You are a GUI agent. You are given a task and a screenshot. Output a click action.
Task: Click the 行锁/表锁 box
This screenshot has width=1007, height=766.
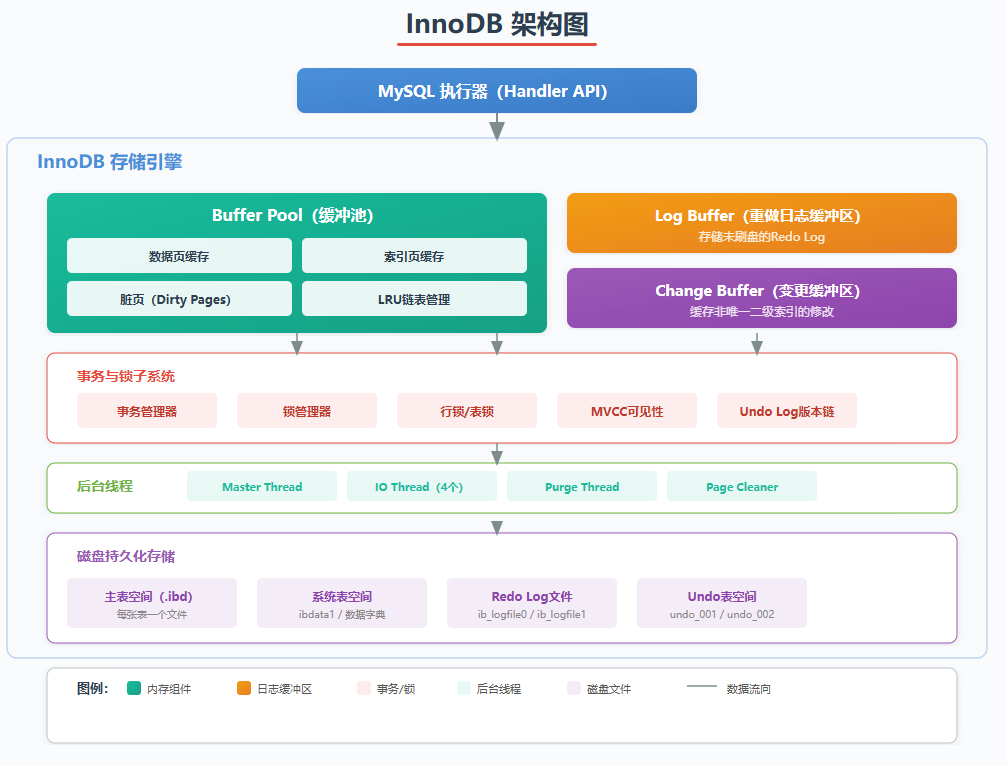coord(467,411)
